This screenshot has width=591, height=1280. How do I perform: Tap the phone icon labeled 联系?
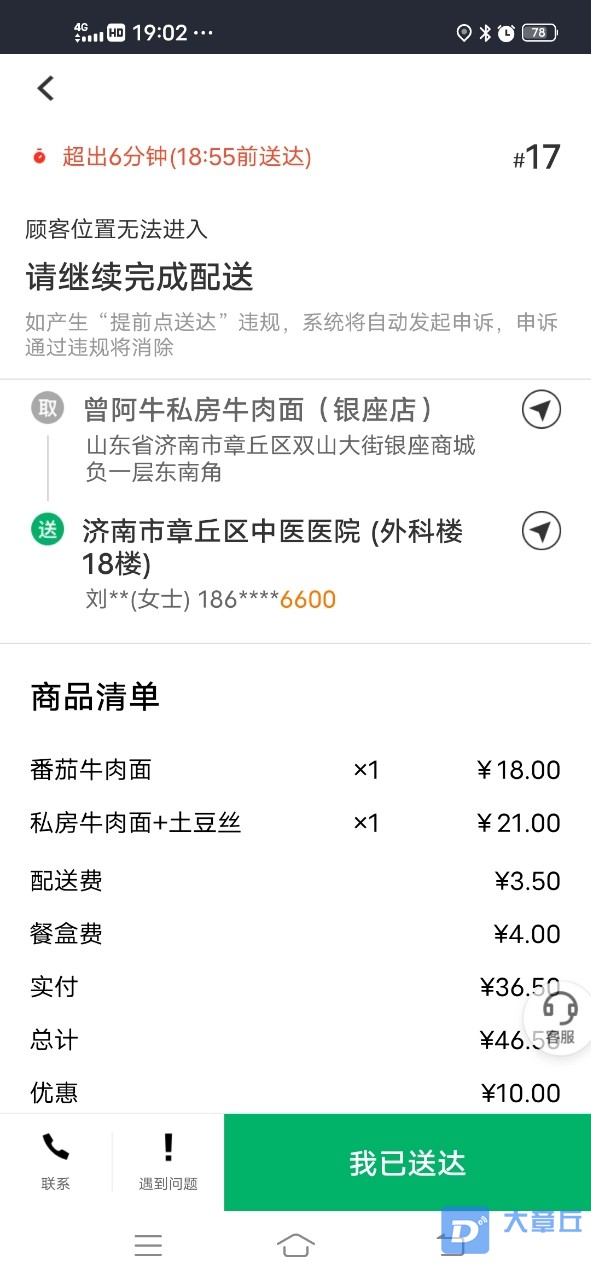click(x=56, y=1161)
